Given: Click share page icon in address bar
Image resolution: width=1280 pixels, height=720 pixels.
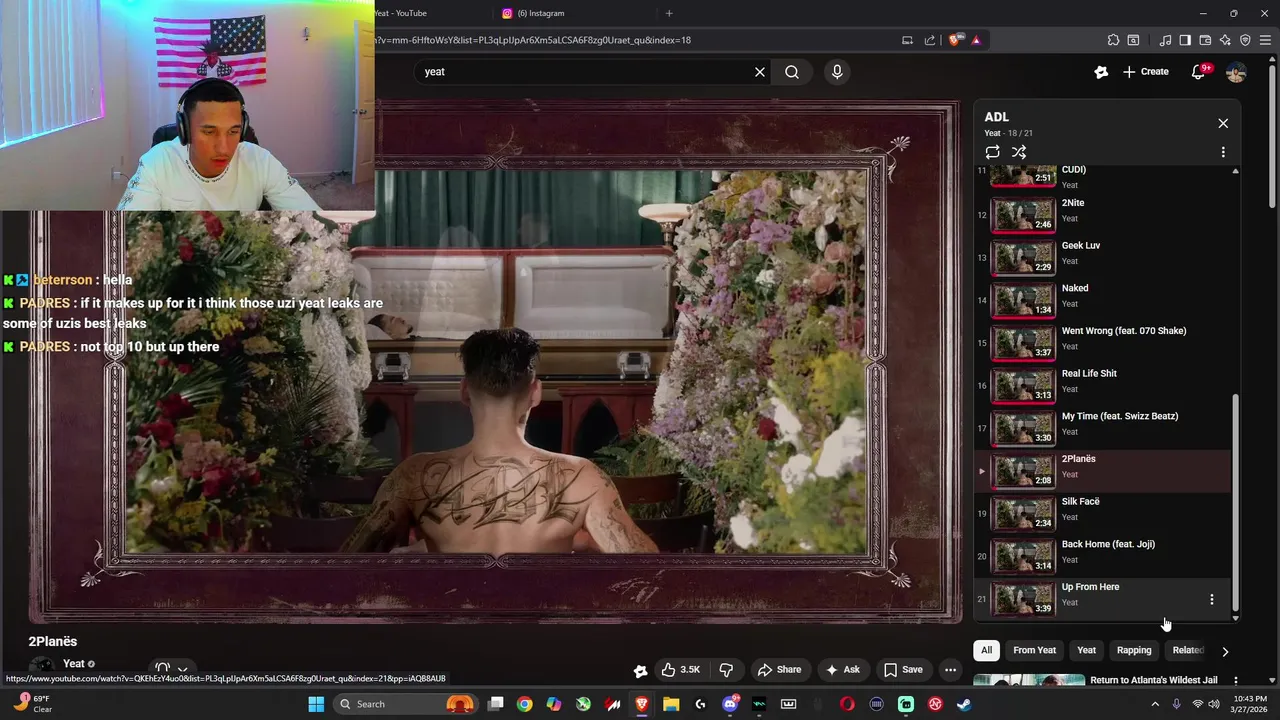Looking at the screenshot, I should [930, 40].
